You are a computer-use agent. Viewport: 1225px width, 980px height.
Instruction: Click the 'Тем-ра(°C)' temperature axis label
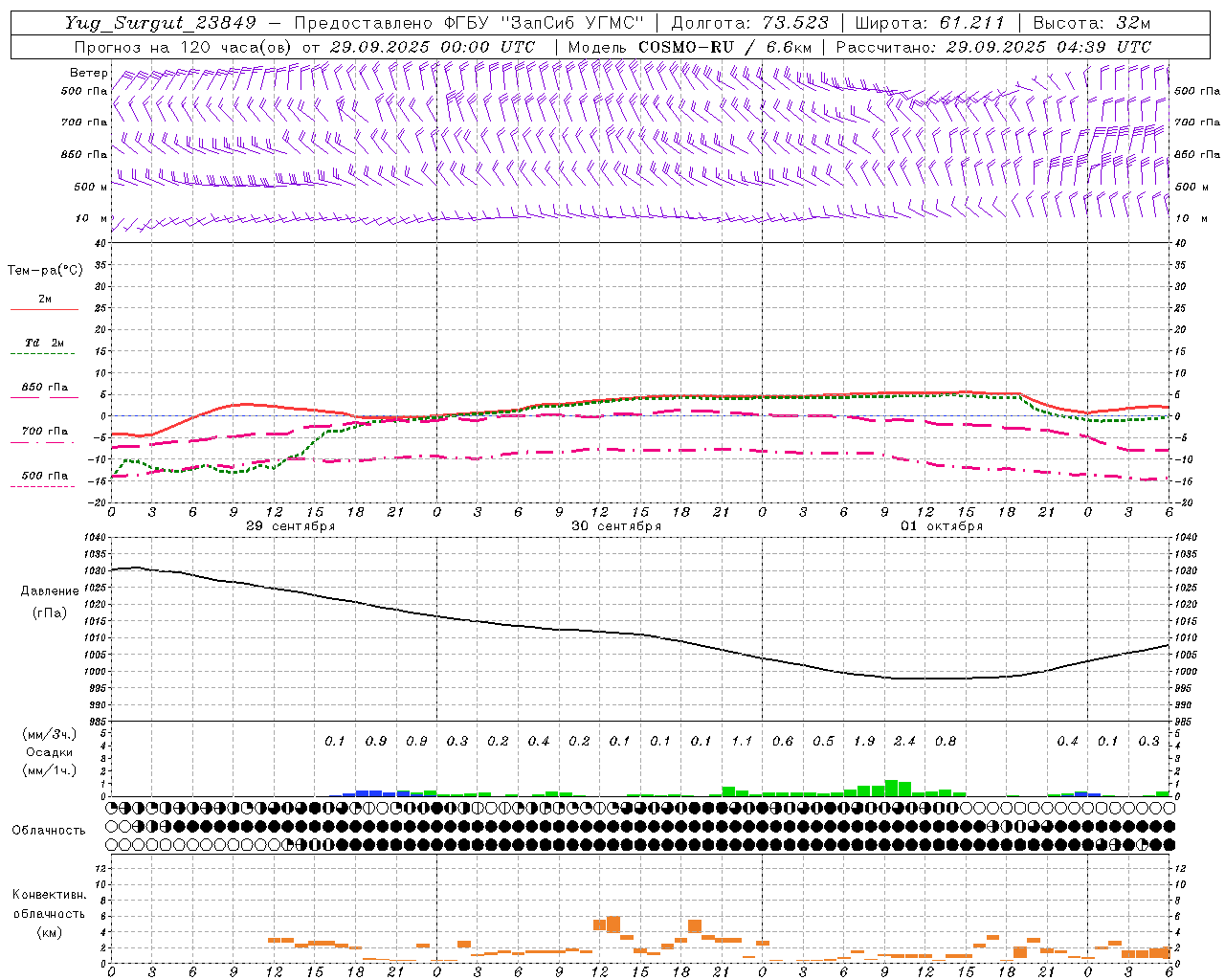coord(45,271)
